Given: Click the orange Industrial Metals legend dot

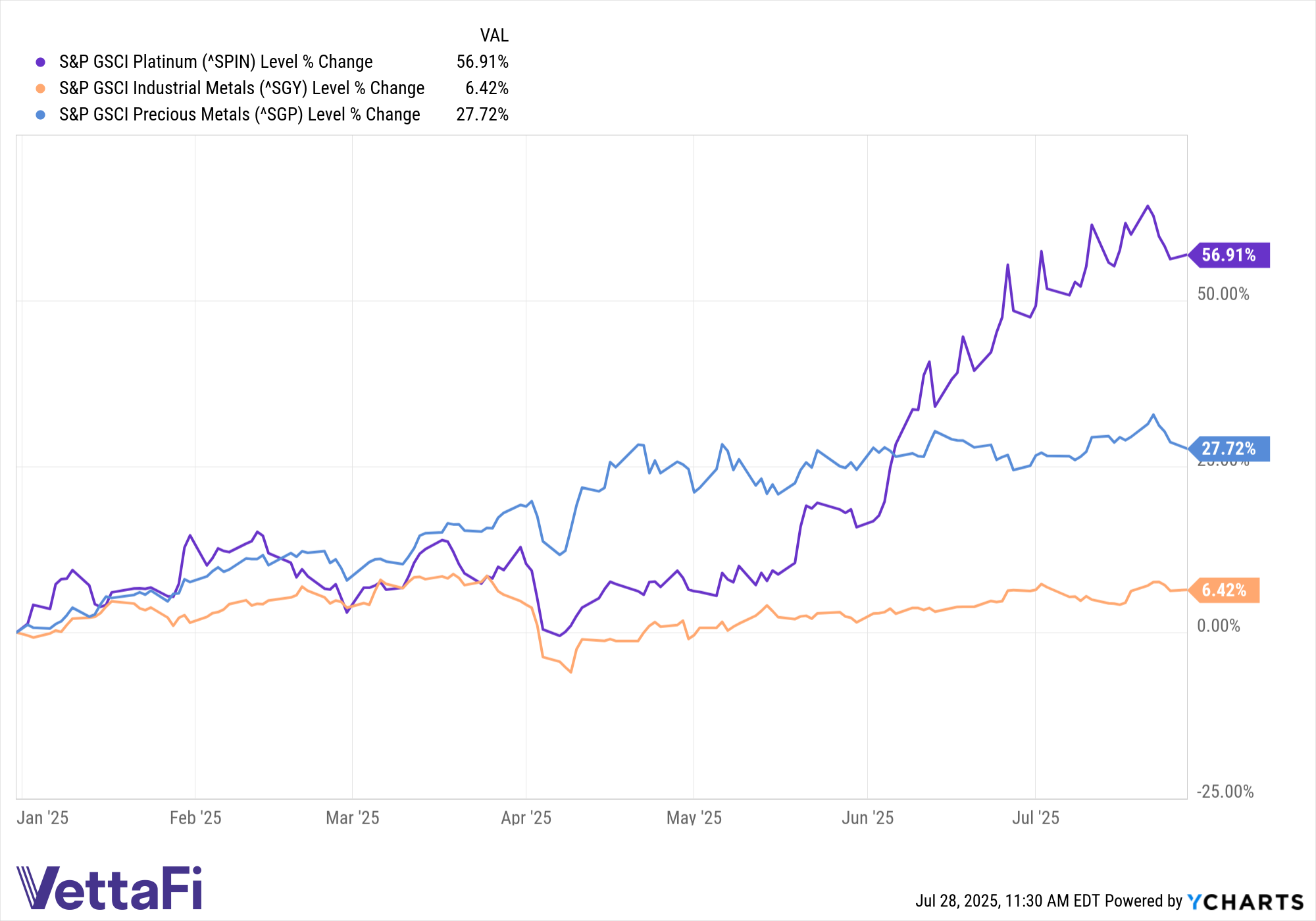Looking at the screenshot, I should pyautogui.click(x=40, y=88).
